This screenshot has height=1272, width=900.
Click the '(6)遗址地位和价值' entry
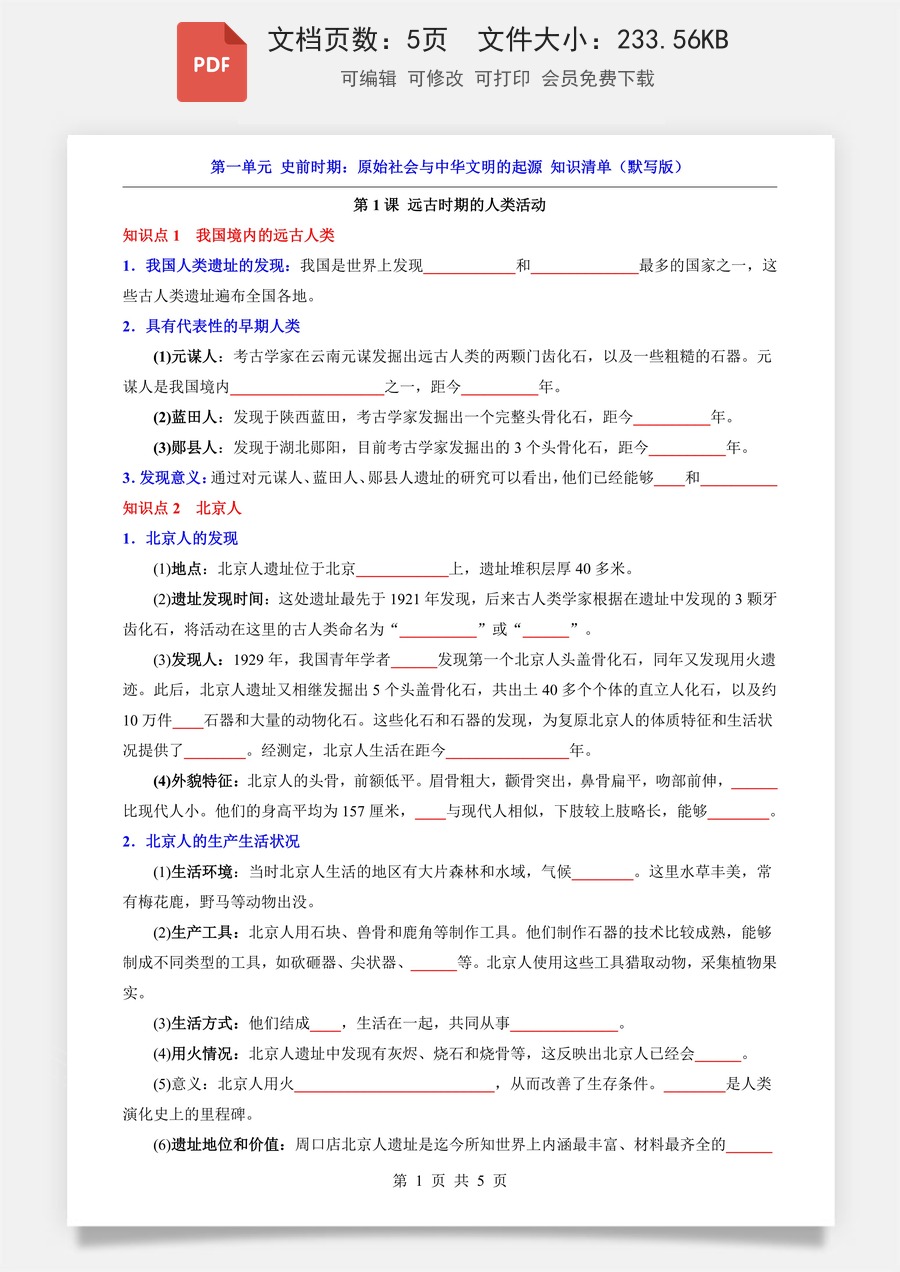tap(218, 1145)
